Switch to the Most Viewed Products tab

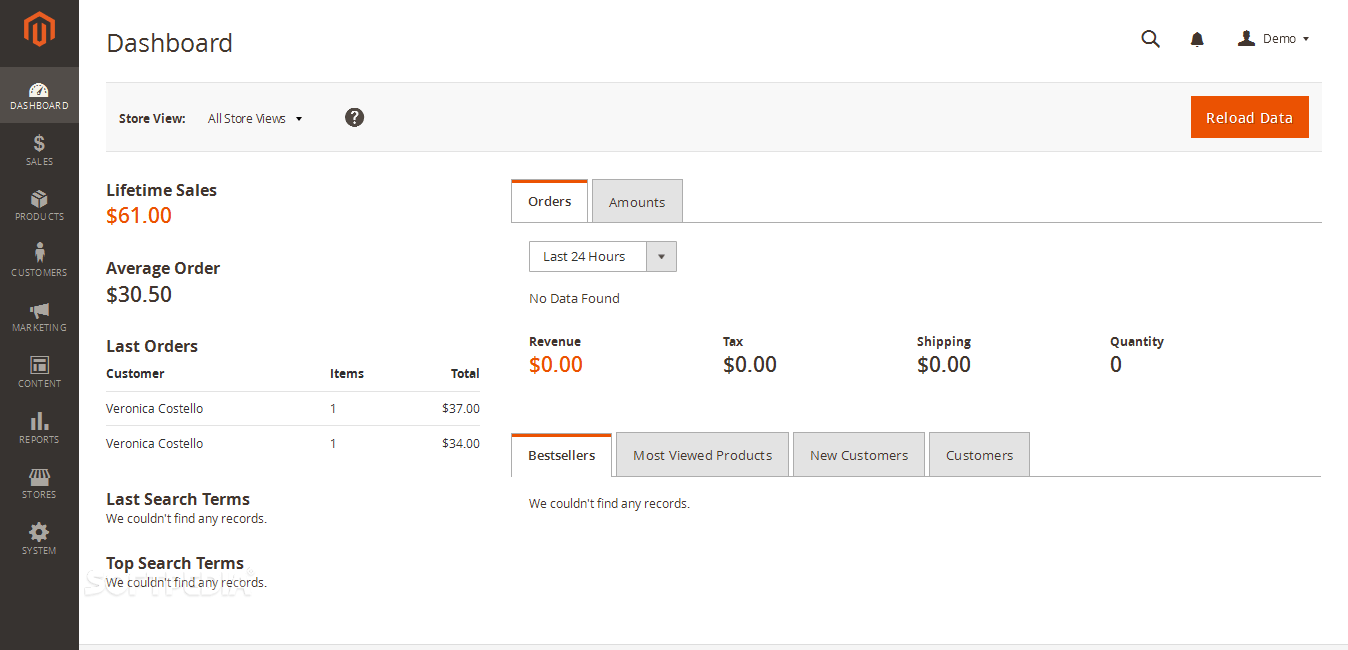[702, 455]
